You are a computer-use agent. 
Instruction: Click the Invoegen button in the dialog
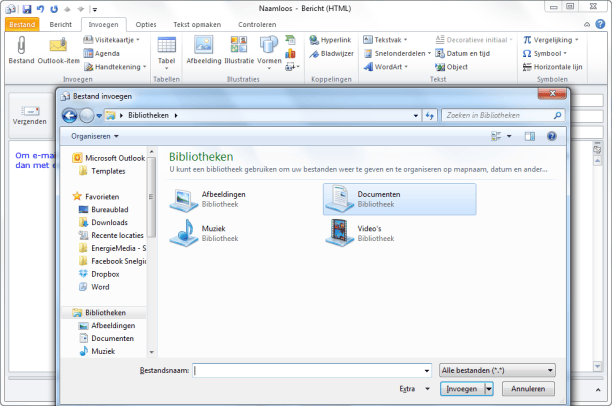pyautogui.click(x=462, y=389)
